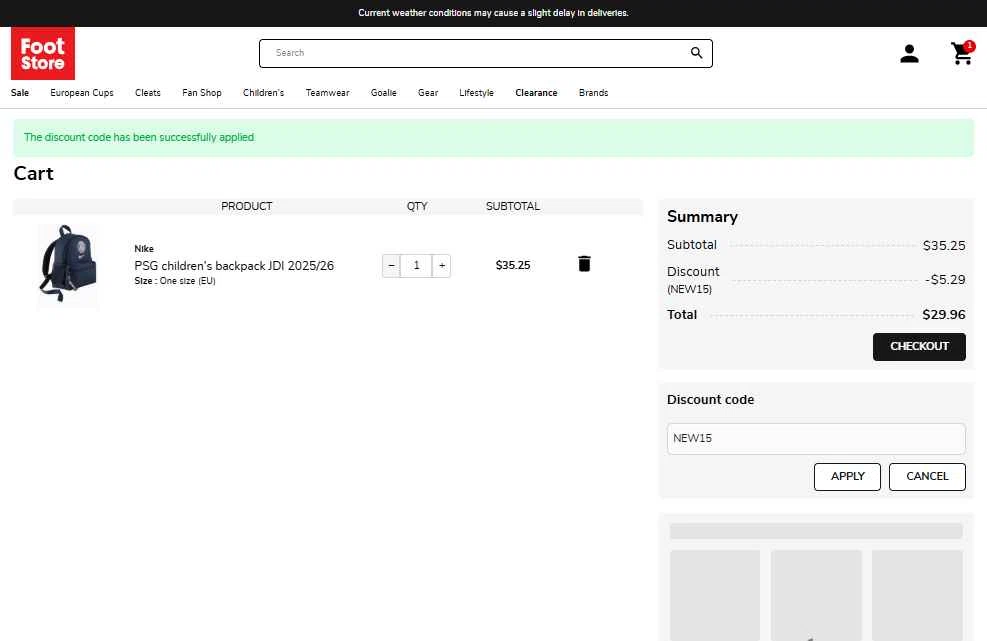Screen dimensions: 987x641
Task: Open the Children's menu
Action: tap(264, 93)
